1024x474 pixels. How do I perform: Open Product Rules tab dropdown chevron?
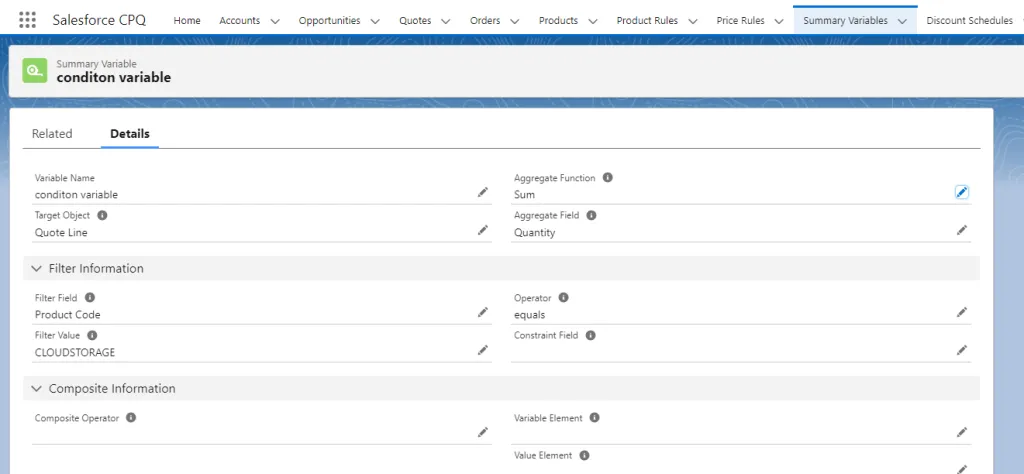692,21
